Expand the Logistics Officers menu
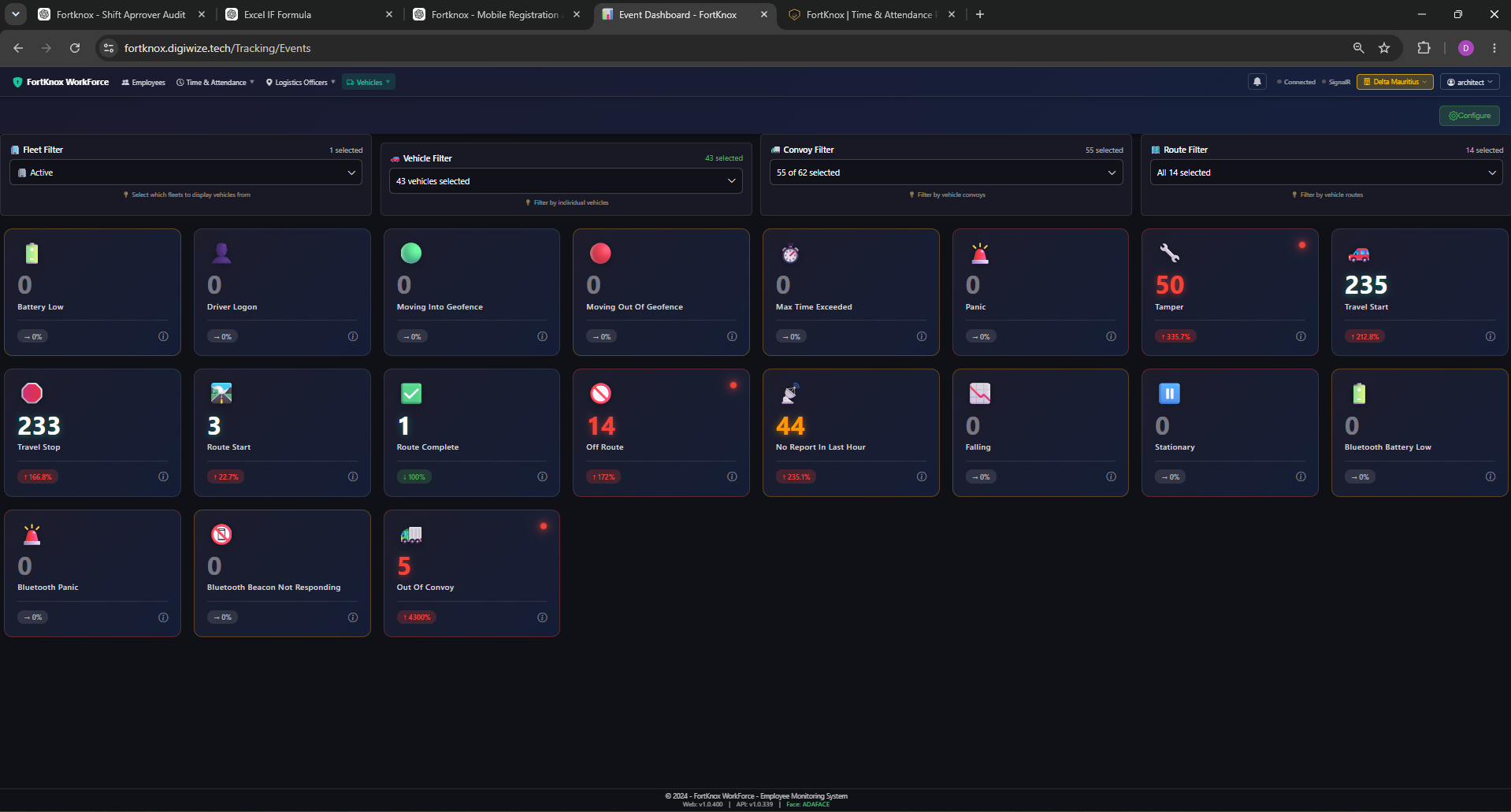The width and height of the screenshot is (1511, 812). click(x=301, y=82)
